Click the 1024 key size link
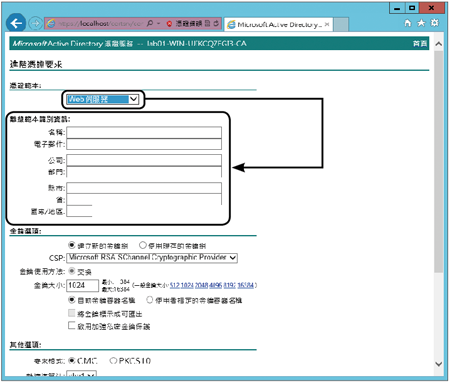450x383 pixels. click(x=187, y=285)
